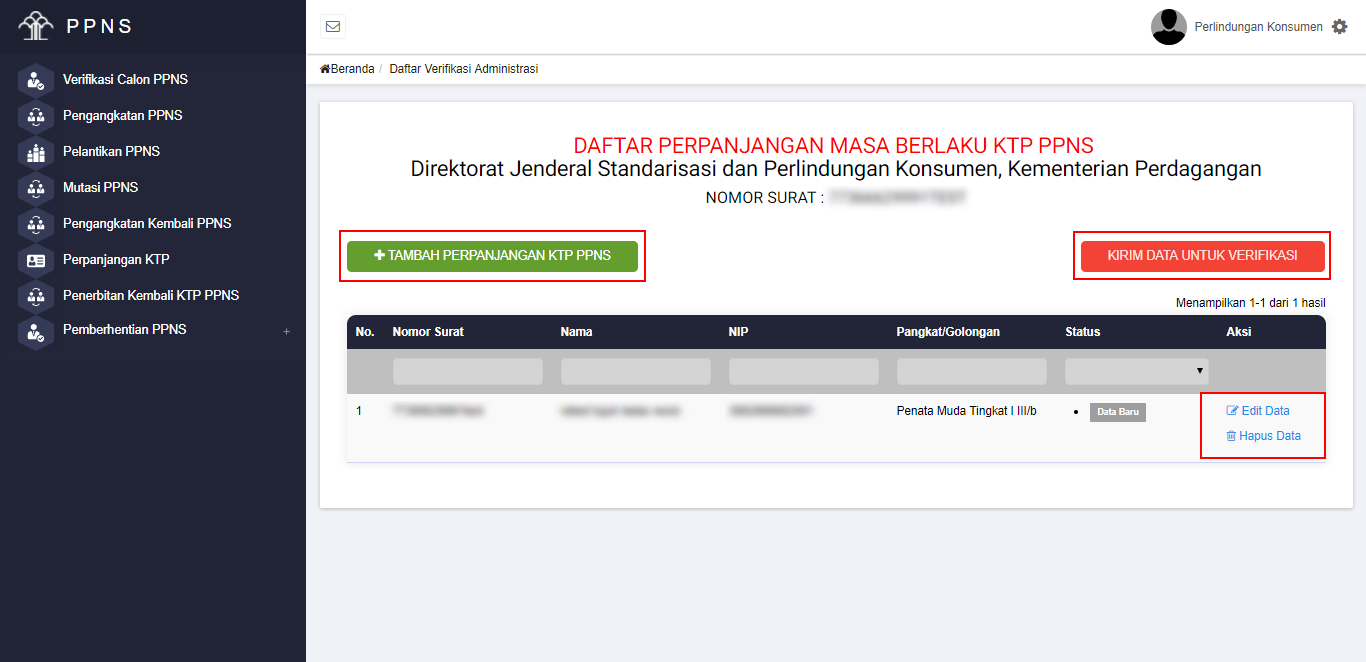This screenshot has height=662, width=1366.
Task: Click the envelope message icon in header
Action: [333, 27]
